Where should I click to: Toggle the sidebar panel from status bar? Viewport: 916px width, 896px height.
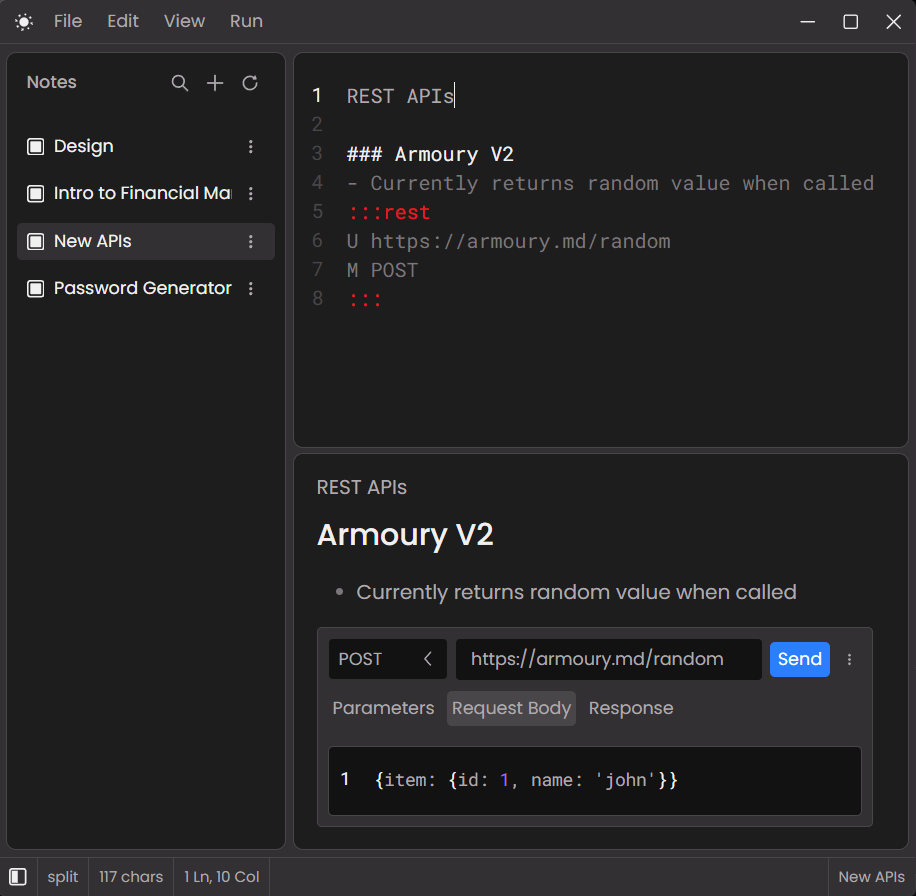[x=18, y=877]
